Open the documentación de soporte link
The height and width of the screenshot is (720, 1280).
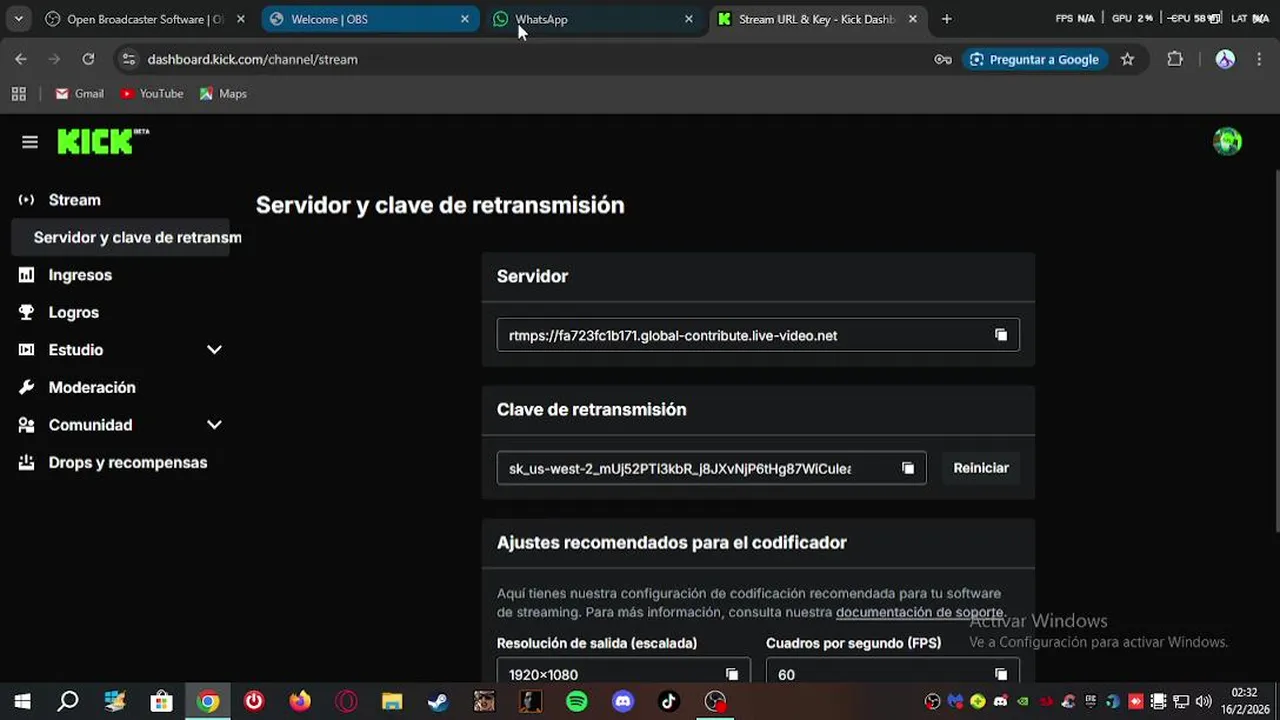[919, 612]
